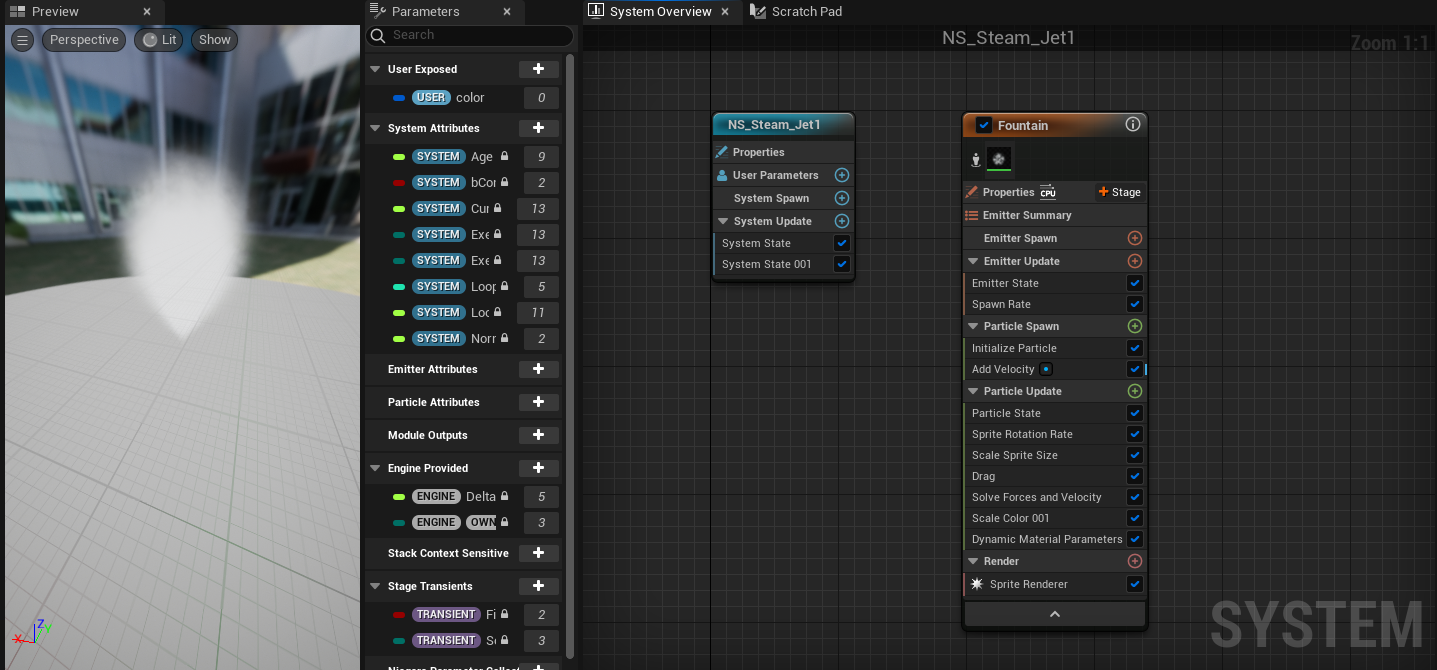Image resolution: width=1437 pixels, height=670 pixels.
Task: Click plus icon next to System Spawn
Action: point(842,198)
